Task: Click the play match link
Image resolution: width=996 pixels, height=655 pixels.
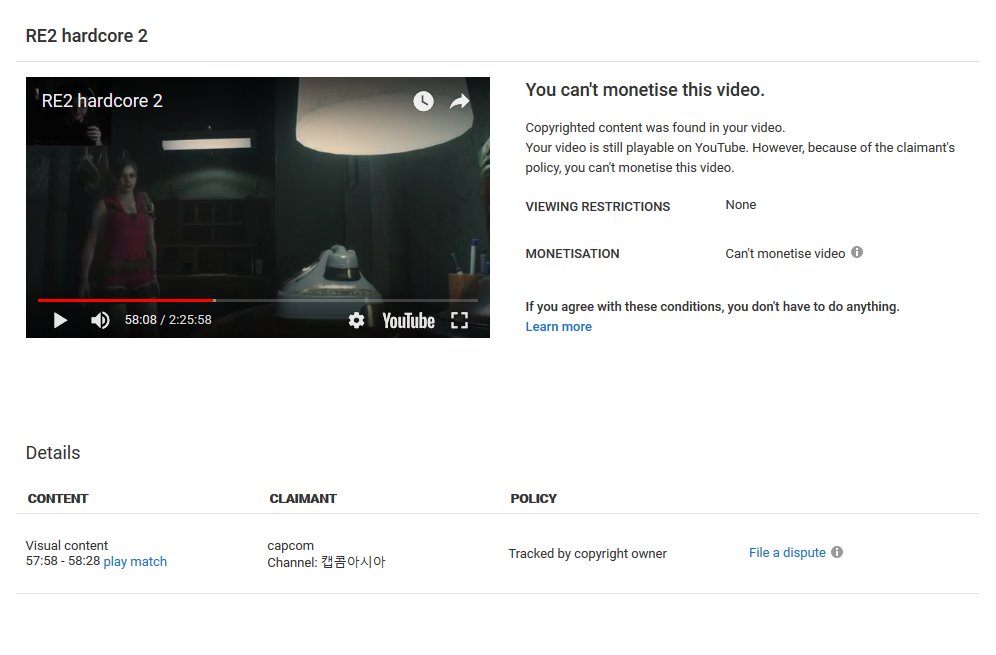Action: click(x=135, y=562)
